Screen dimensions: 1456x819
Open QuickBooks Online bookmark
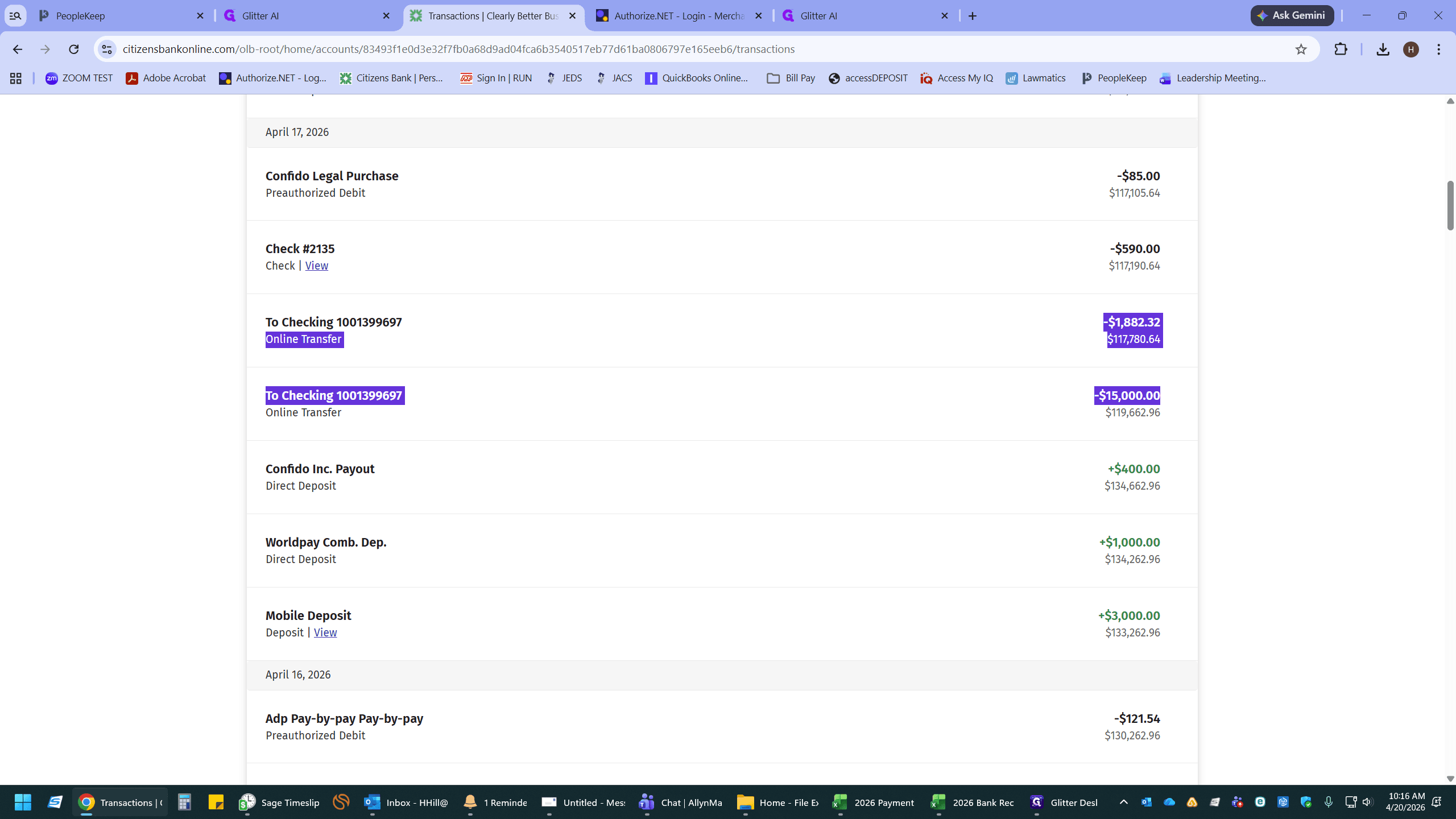(697, 78)
